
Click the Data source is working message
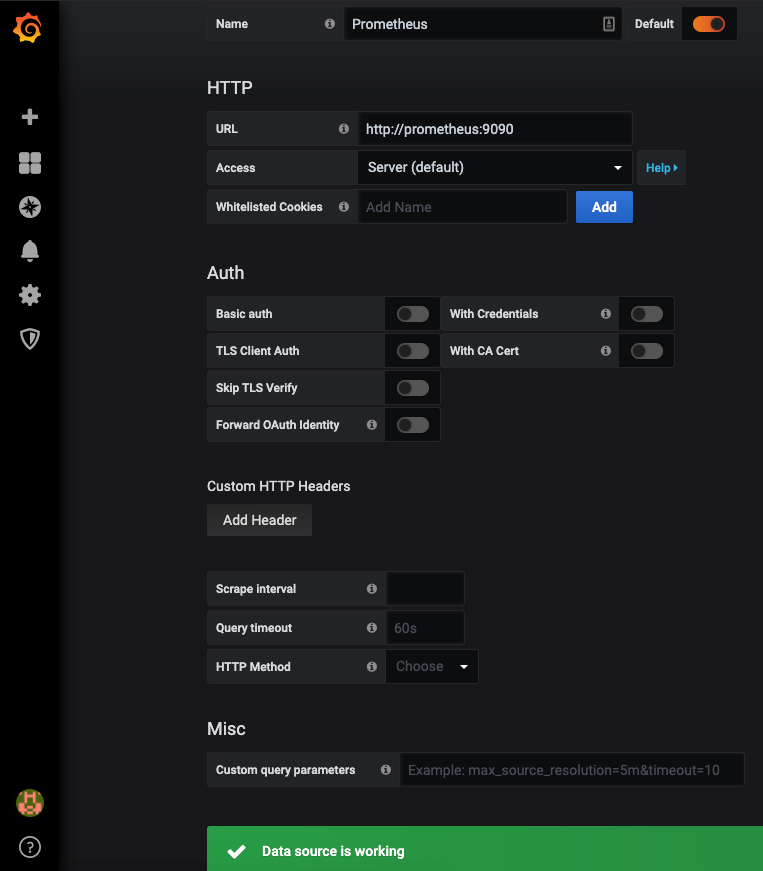(333, 851)
